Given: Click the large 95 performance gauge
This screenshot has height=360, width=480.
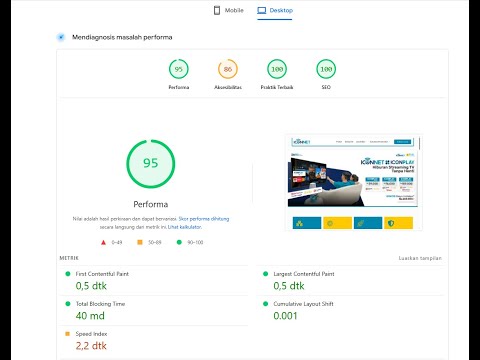Looking at the screenshot, I should click(x=151, y=164).
